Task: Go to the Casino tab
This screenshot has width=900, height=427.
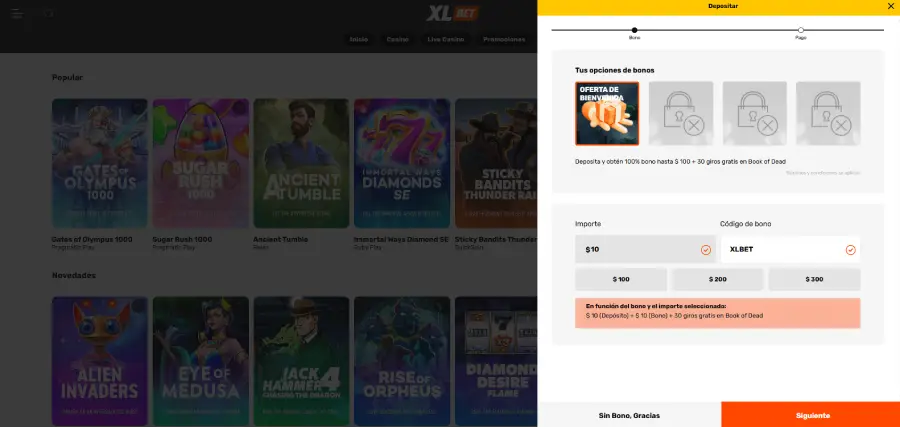Action: pyautogui.click(x=397, y=40)
